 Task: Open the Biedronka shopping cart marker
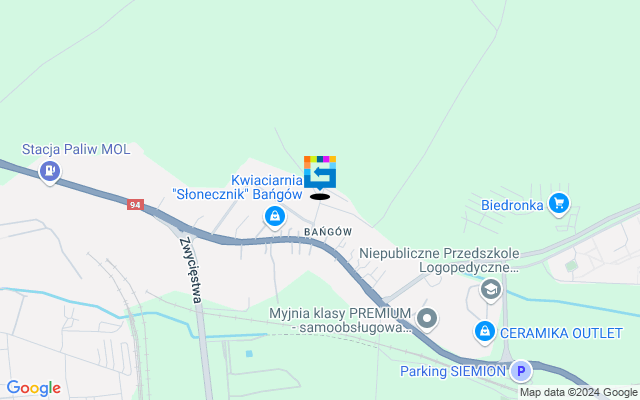click(x=559, y=203)
